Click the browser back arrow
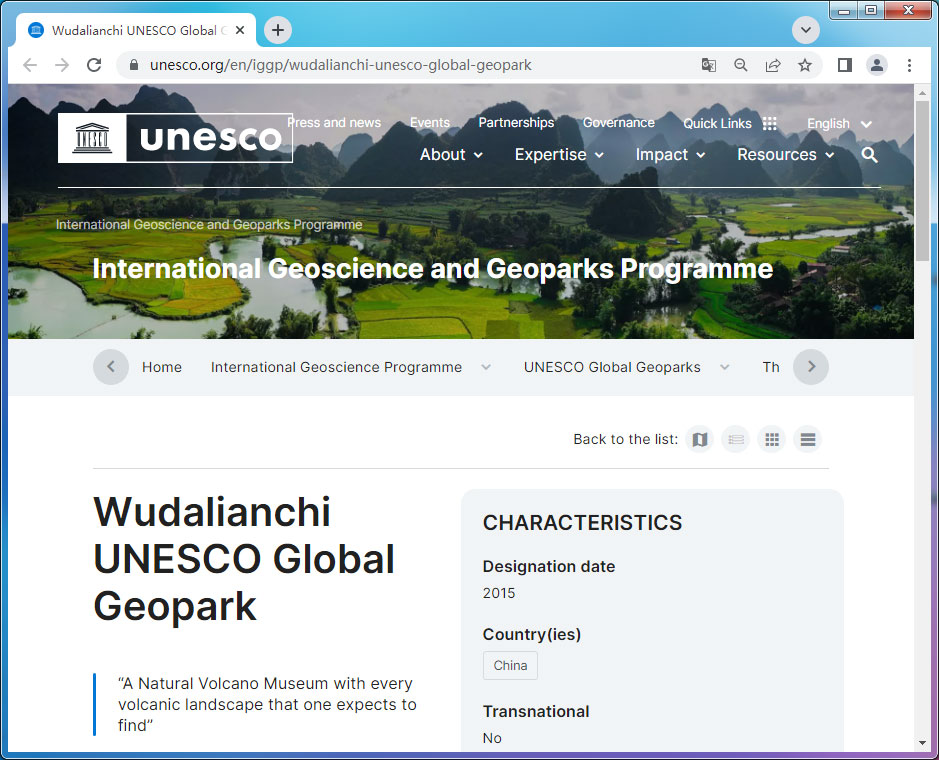The width and height of the screenshot is (939, 760). coord(29,65)
